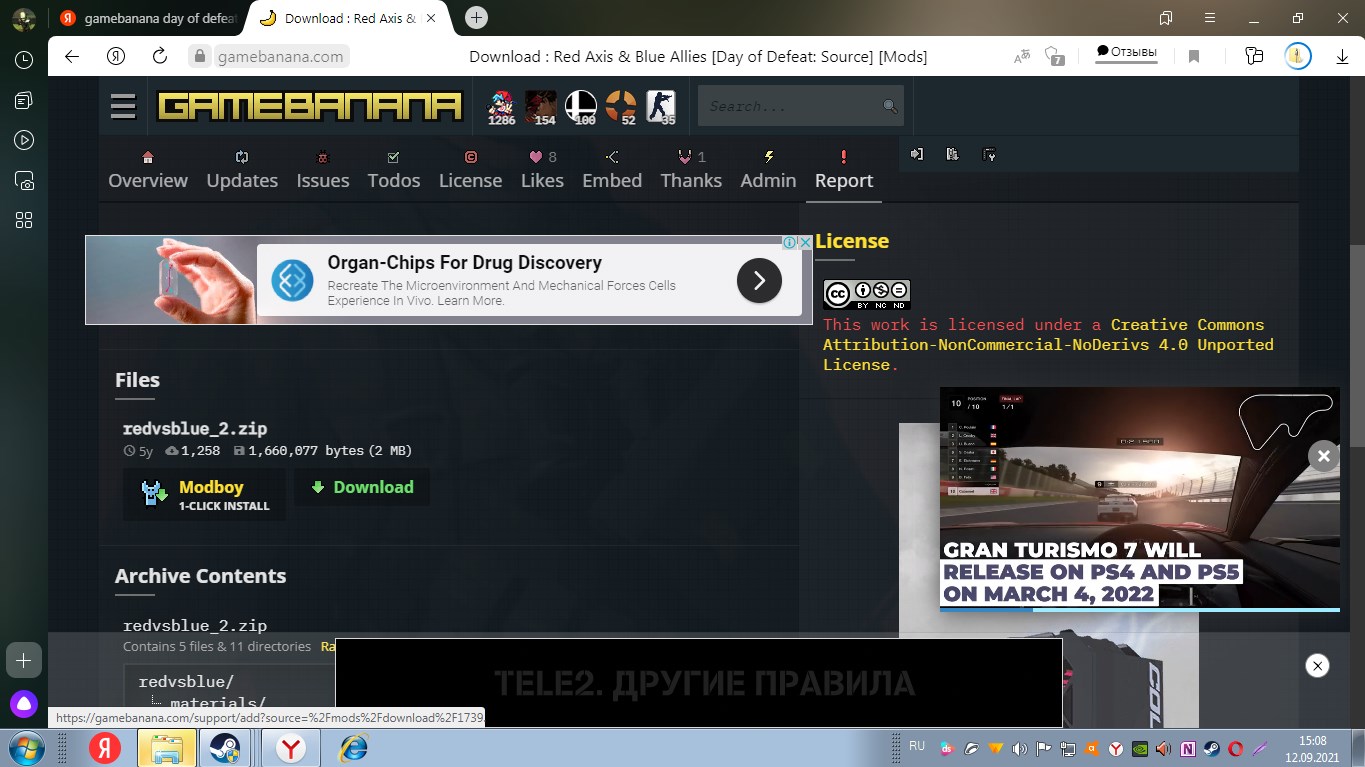Open the browser collections icon in title bar
Screen dimensions: 1365x767
click(1166, 18)
